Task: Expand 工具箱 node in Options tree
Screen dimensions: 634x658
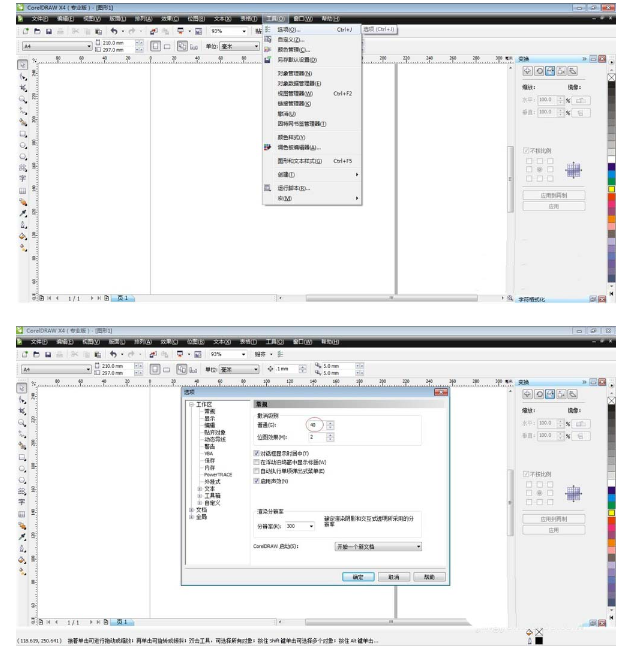Action: [200, 496]
